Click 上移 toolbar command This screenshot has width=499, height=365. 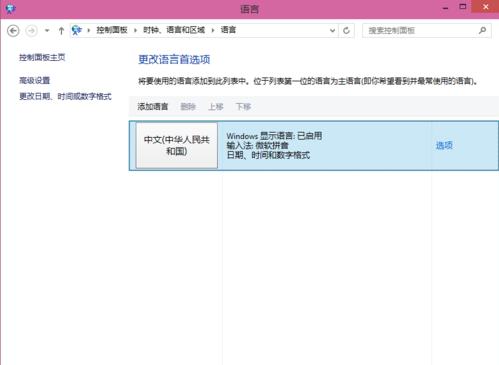[216, 107]
